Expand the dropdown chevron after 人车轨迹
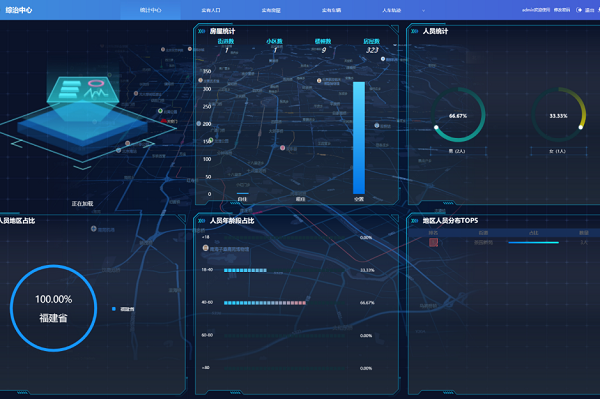This screenshot has width=600, height=399. (x=423, y=11)
